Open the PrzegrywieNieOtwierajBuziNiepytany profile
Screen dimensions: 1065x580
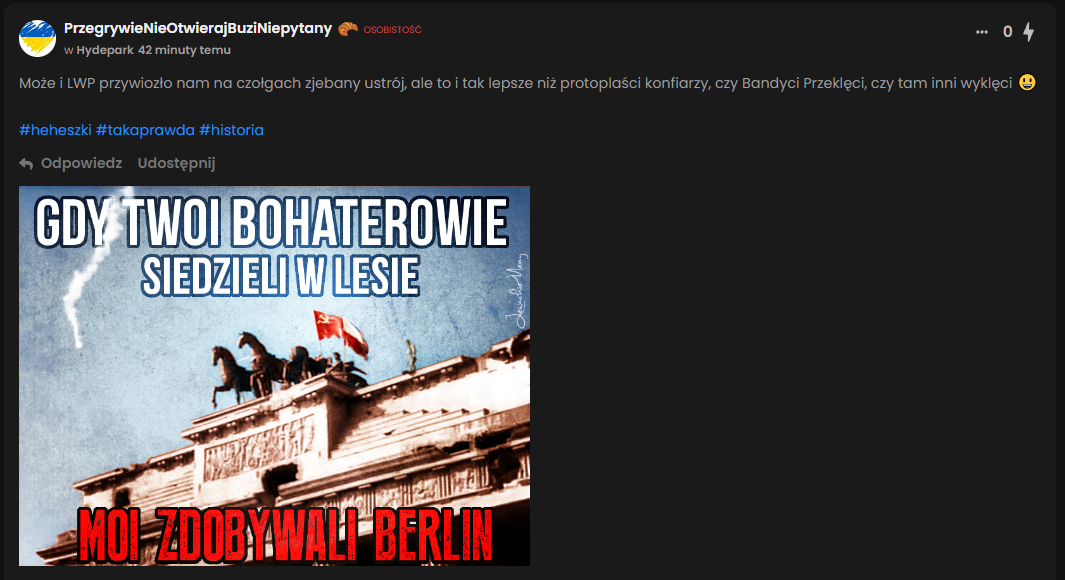(198, 29)
